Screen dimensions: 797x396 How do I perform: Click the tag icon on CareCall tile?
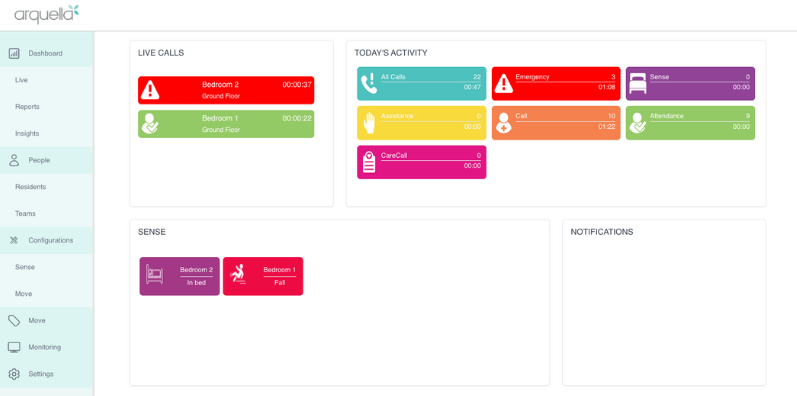point(369,162)
